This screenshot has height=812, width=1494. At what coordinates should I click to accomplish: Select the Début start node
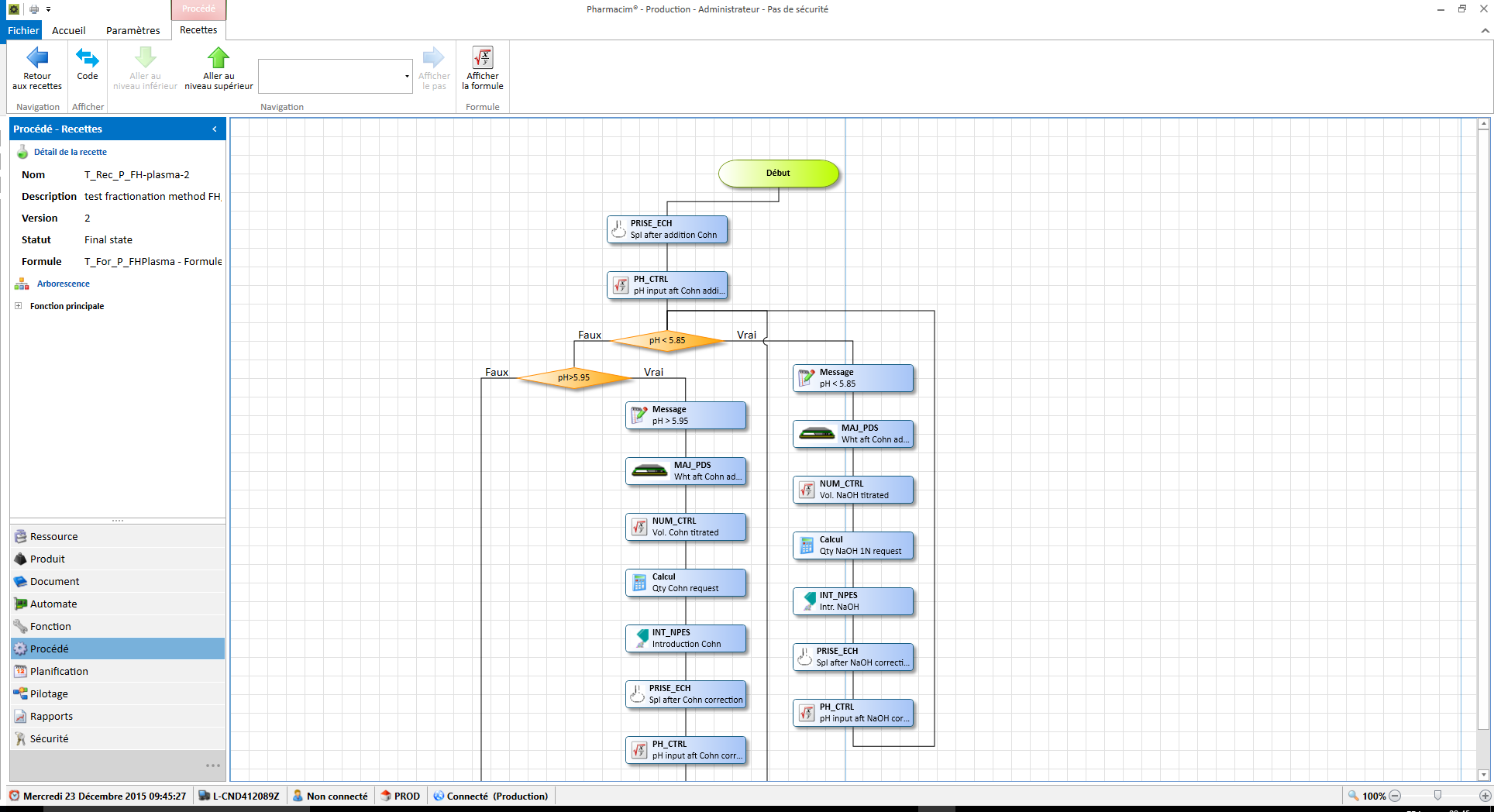pyautogui.click(x=779, y=174)
